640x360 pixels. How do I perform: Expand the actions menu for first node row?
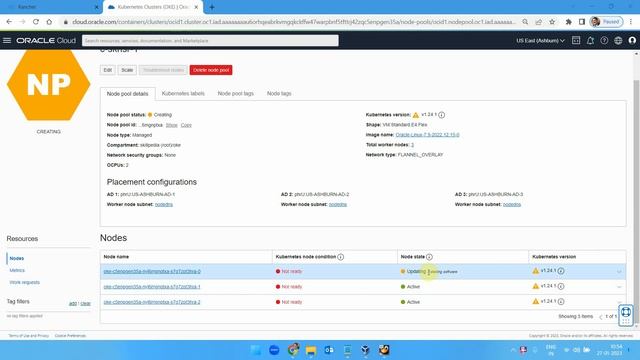(x=619, y=271)
